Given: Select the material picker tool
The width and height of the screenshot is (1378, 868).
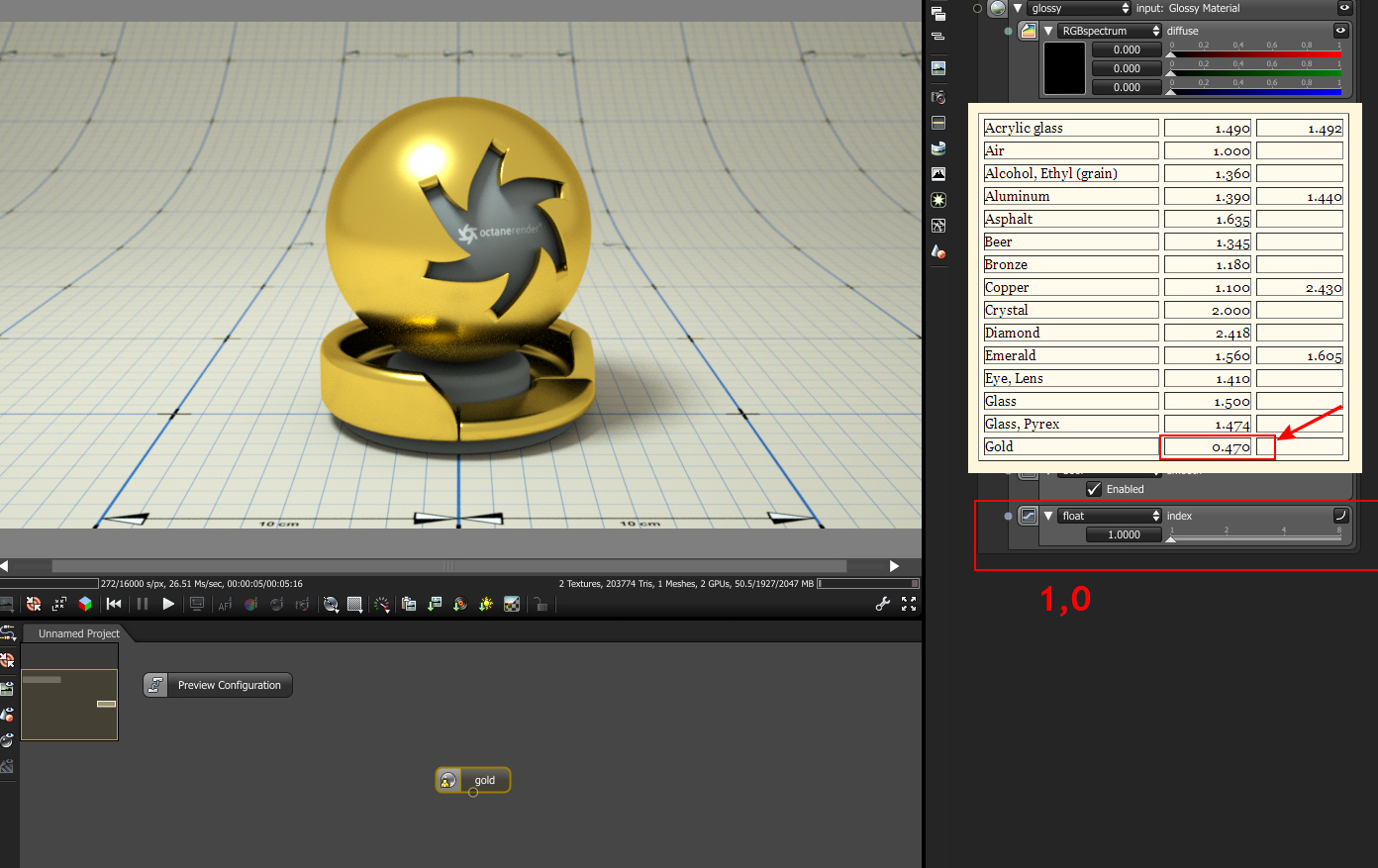Looking at the screenshot, I should click(277, 604).
